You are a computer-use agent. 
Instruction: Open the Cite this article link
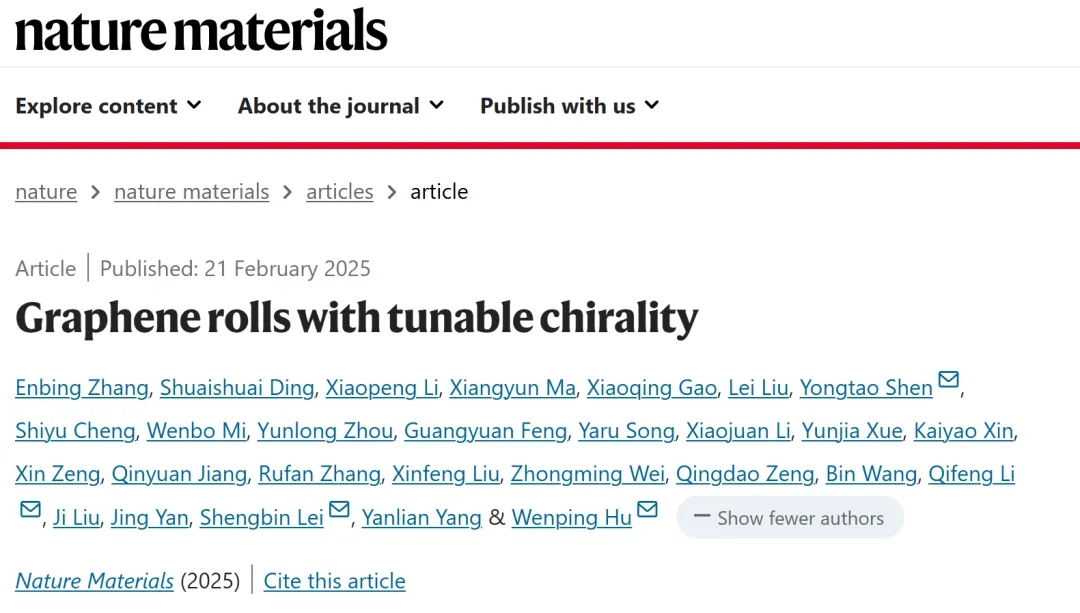coord(334,581)
